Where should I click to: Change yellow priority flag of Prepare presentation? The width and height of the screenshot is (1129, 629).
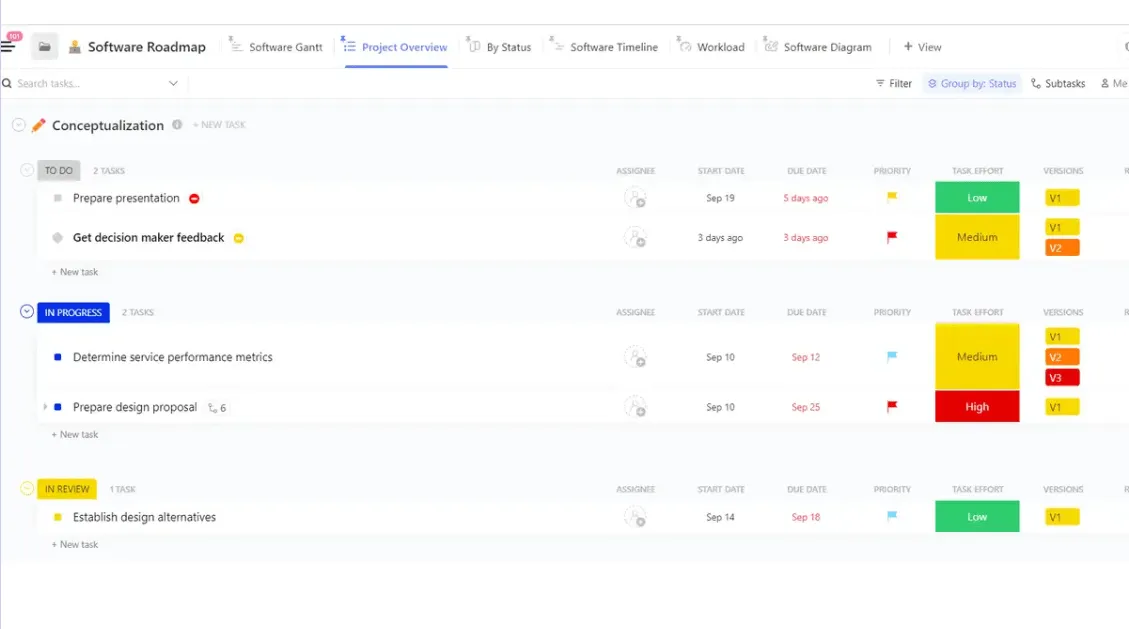(892, 197)
